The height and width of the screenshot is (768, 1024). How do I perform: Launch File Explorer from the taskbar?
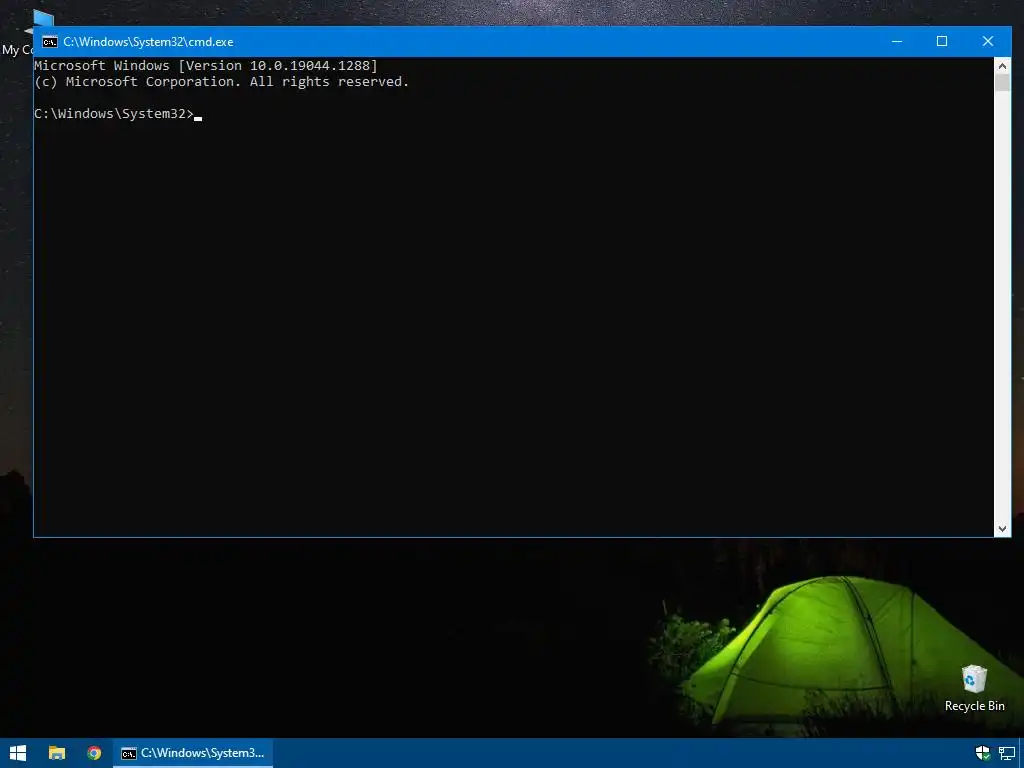(x=57, y=753)
